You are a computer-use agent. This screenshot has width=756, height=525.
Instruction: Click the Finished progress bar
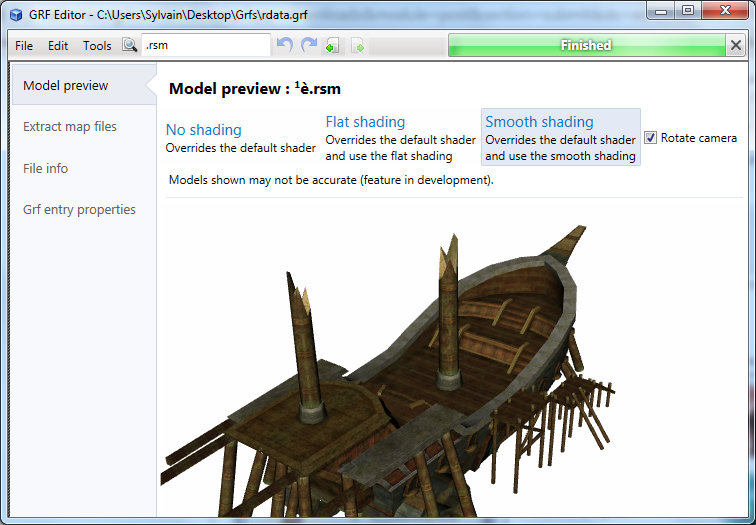coord(586,45)
